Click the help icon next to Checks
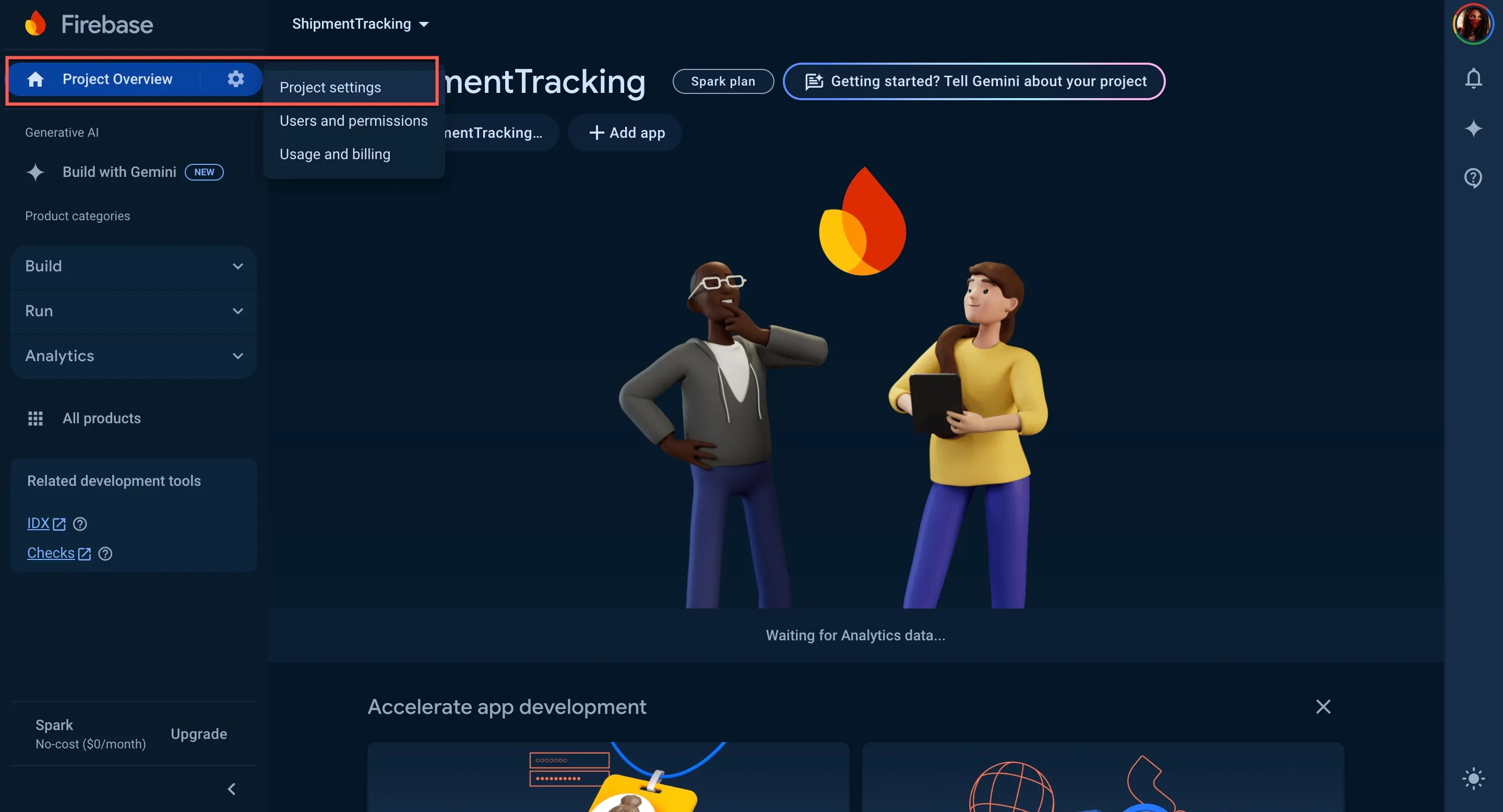Screen dimensions: 1503x812 coord(105,554)
